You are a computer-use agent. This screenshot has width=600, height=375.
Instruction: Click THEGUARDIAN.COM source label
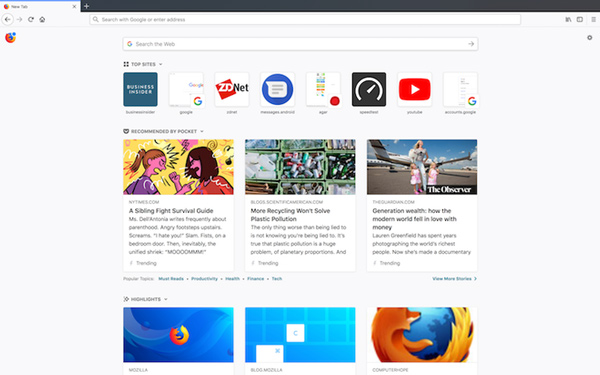tap(393, 202)
